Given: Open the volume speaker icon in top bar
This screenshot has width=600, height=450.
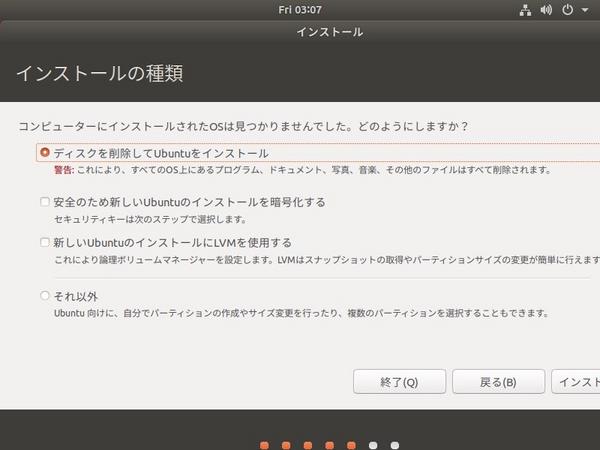Looking at the screenshot, I should click(x=546, y=10).
